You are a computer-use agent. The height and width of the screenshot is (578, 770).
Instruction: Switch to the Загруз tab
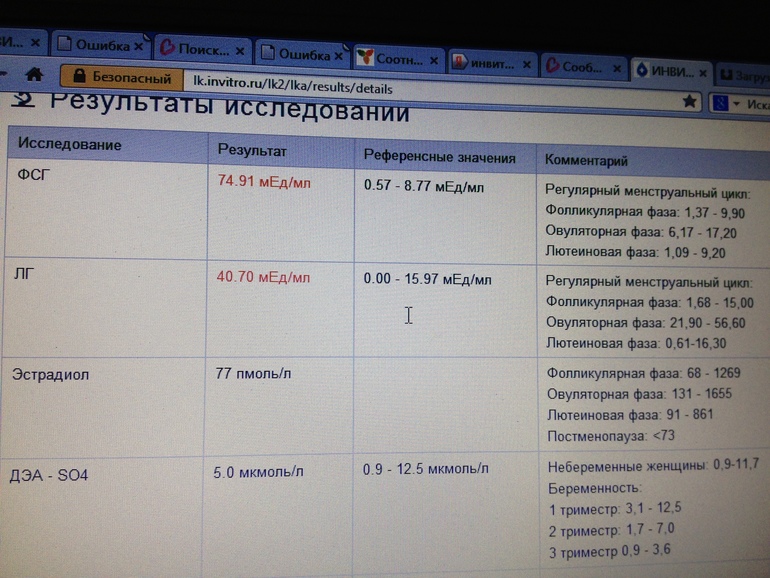742,75
